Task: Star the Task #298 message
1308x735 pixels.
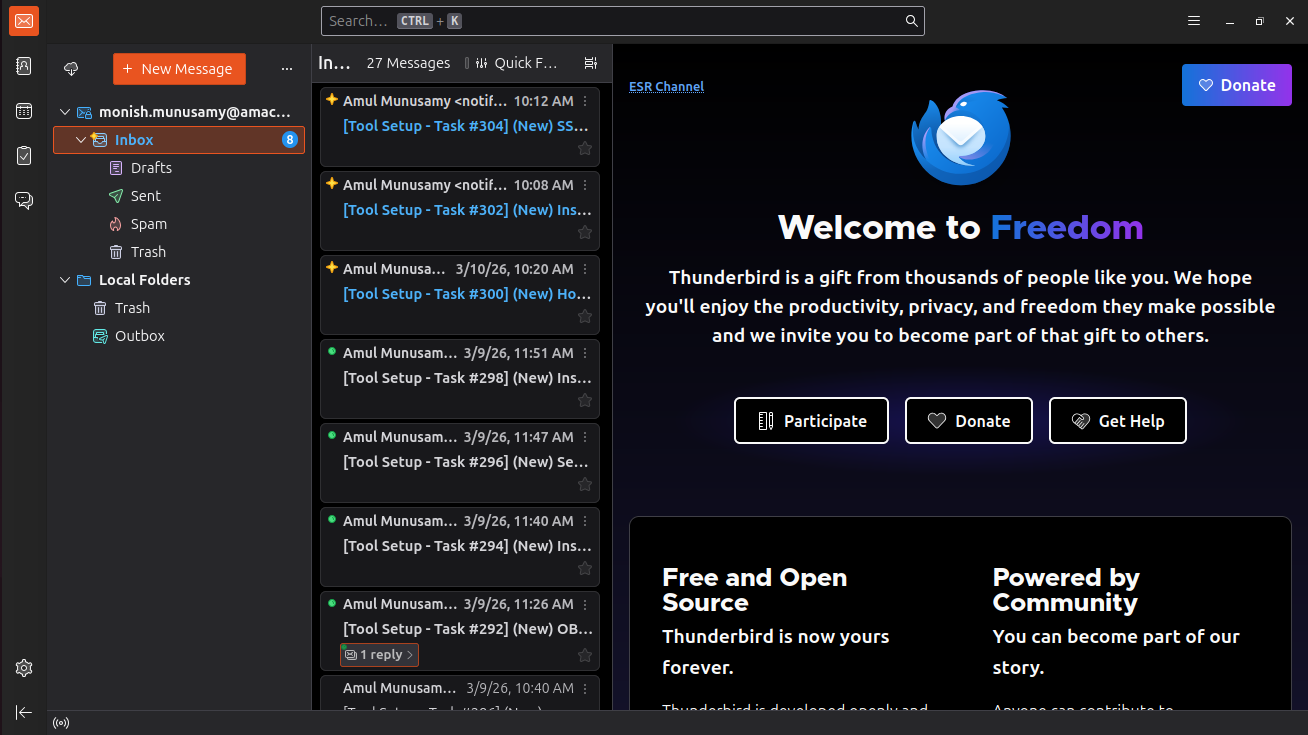Action: (x=585, y=401)
